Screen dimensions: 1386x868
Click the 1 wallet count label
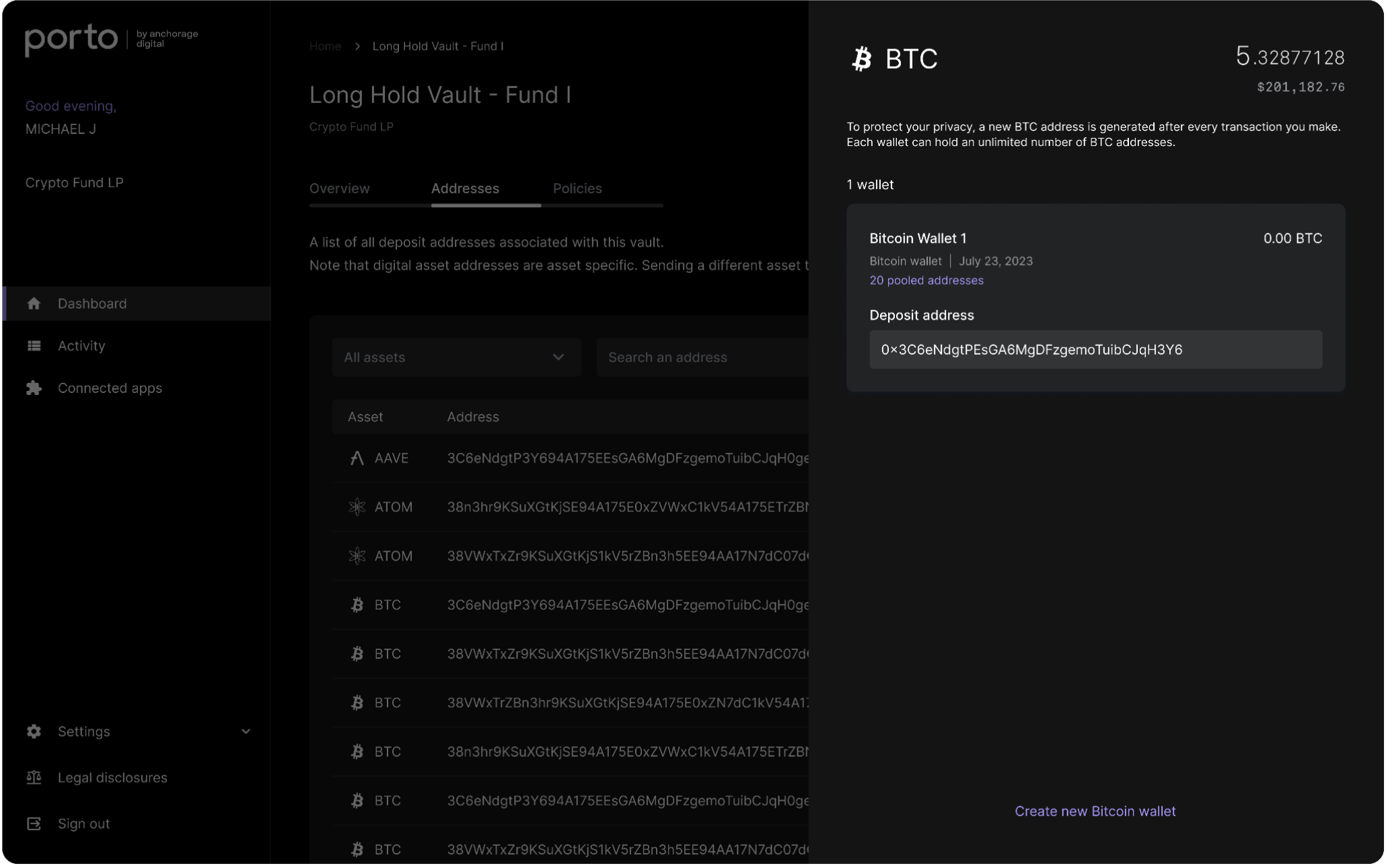[x=870, y=185]
